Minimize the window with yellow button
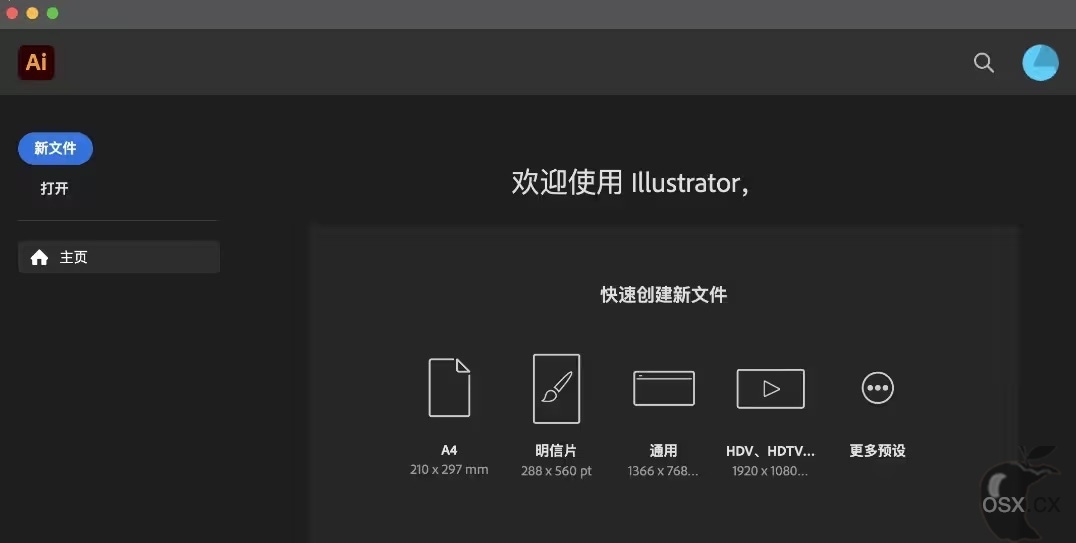 click(x=32, y=13)
